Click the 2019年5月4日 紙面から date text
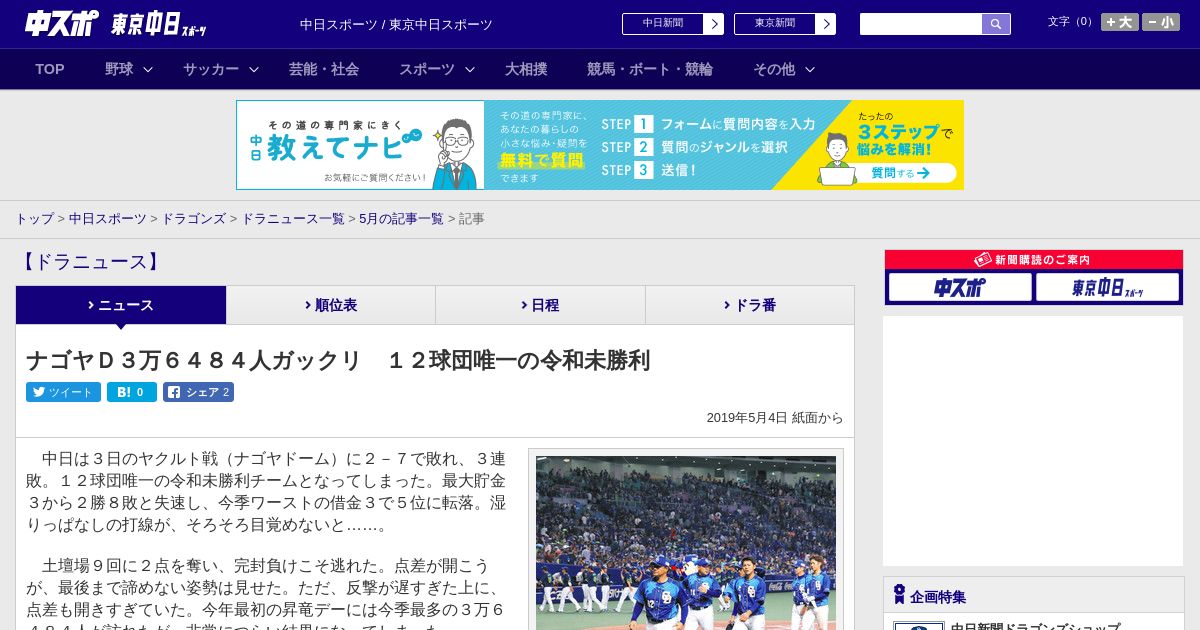The image size is (1200, 630). click(775, 418)
